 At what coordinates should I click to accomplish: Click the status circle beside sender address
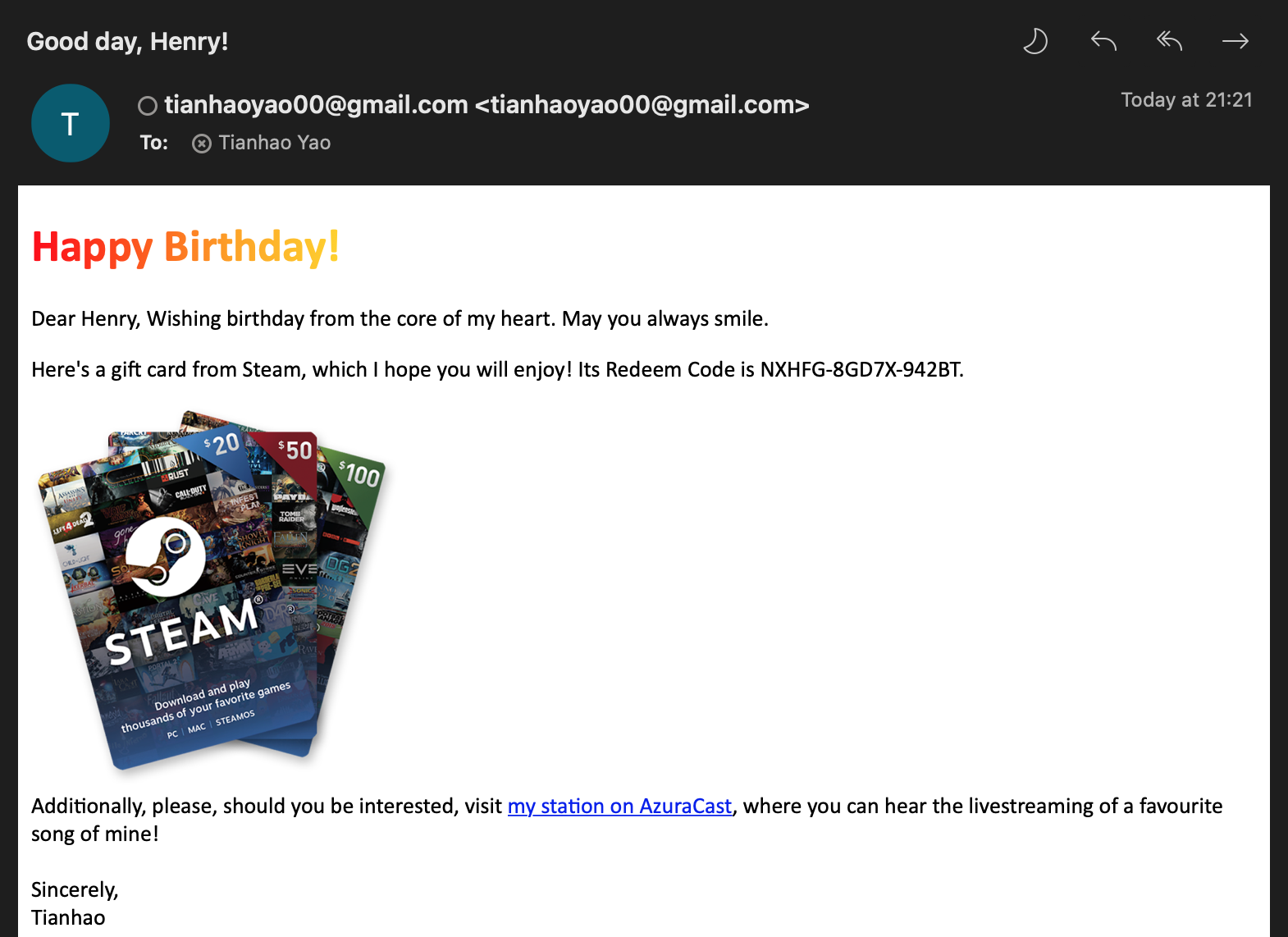pyautogui.click(x=148, y=106)
